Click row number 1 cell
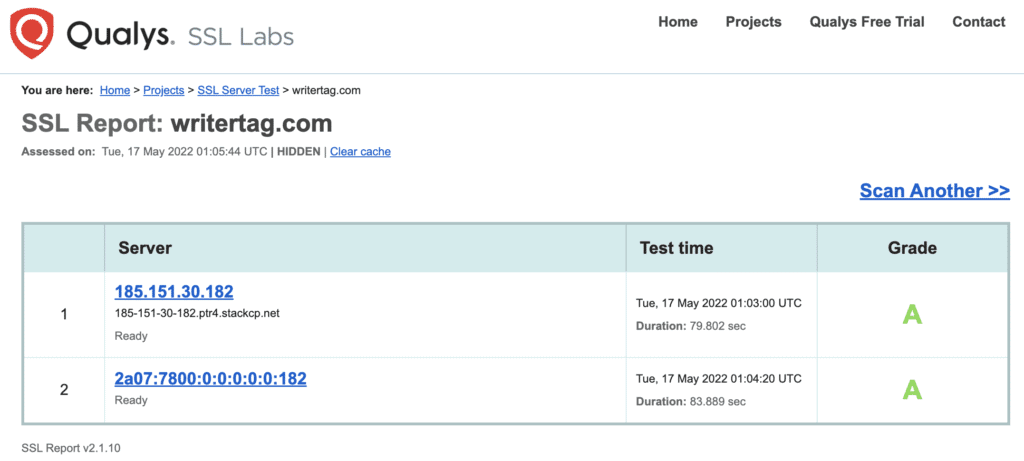Viewport: 1024px width, 461px height. 63,315
